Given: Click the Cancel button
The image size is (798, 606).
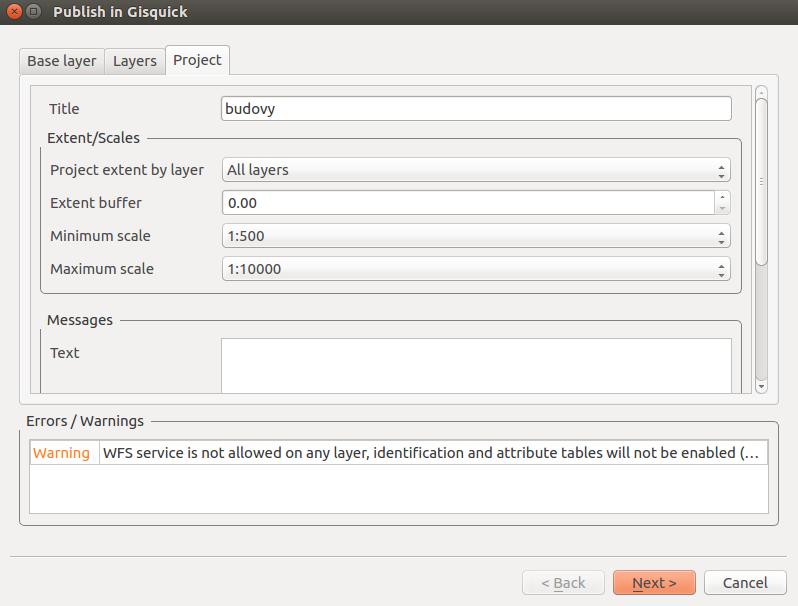Looking at the screenshot, I should tap(746, 583).
